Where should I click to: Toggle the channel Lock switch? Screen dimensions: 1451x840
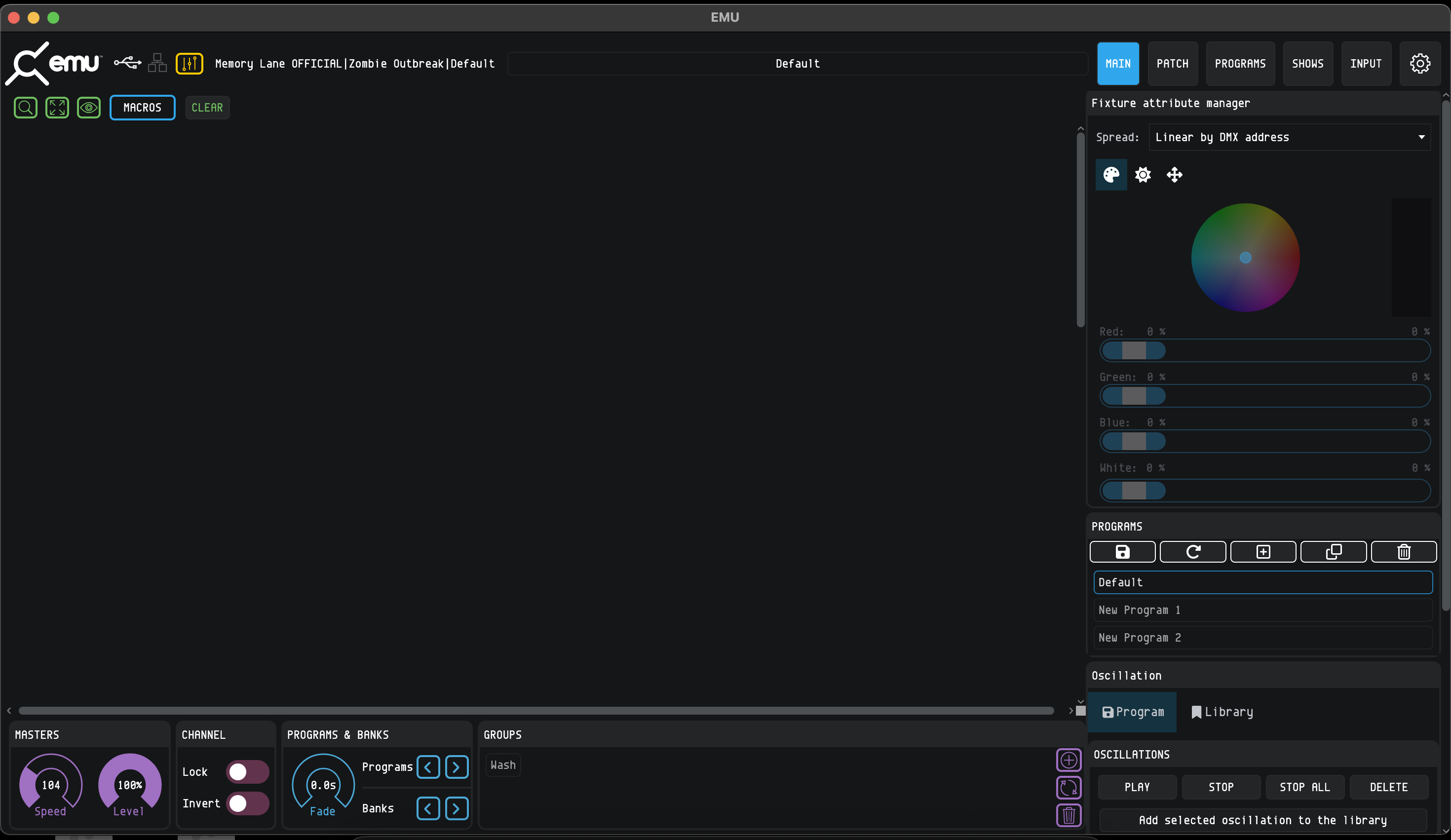[x=247, y=771]
